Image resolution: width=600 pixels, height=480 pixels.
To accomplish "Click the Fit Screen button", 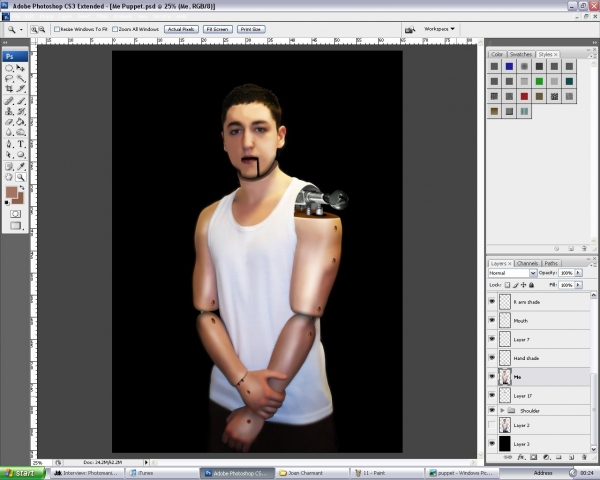I will 217,29.
